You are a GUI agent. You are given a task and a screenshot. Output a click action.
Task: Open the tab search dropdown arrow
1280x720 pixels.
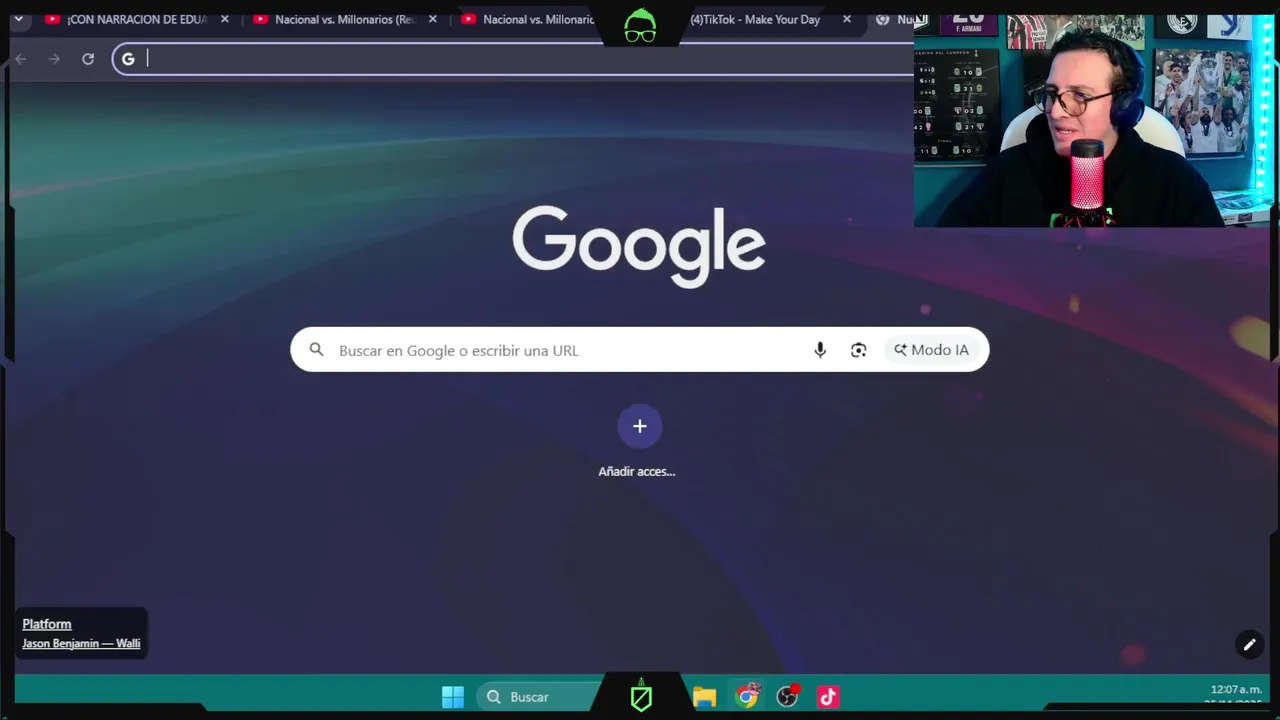(x=18, y=19)
